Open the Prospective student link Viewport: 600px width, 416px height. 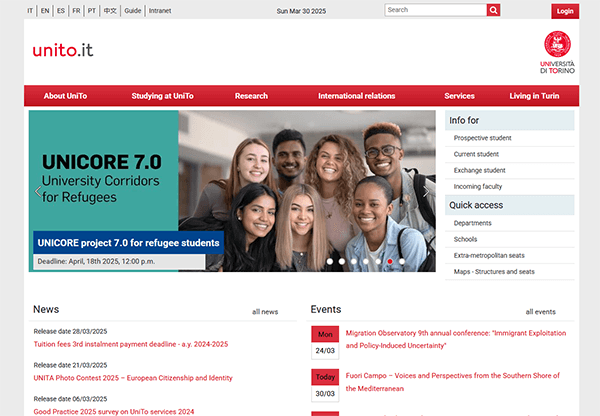coord(482,138)
